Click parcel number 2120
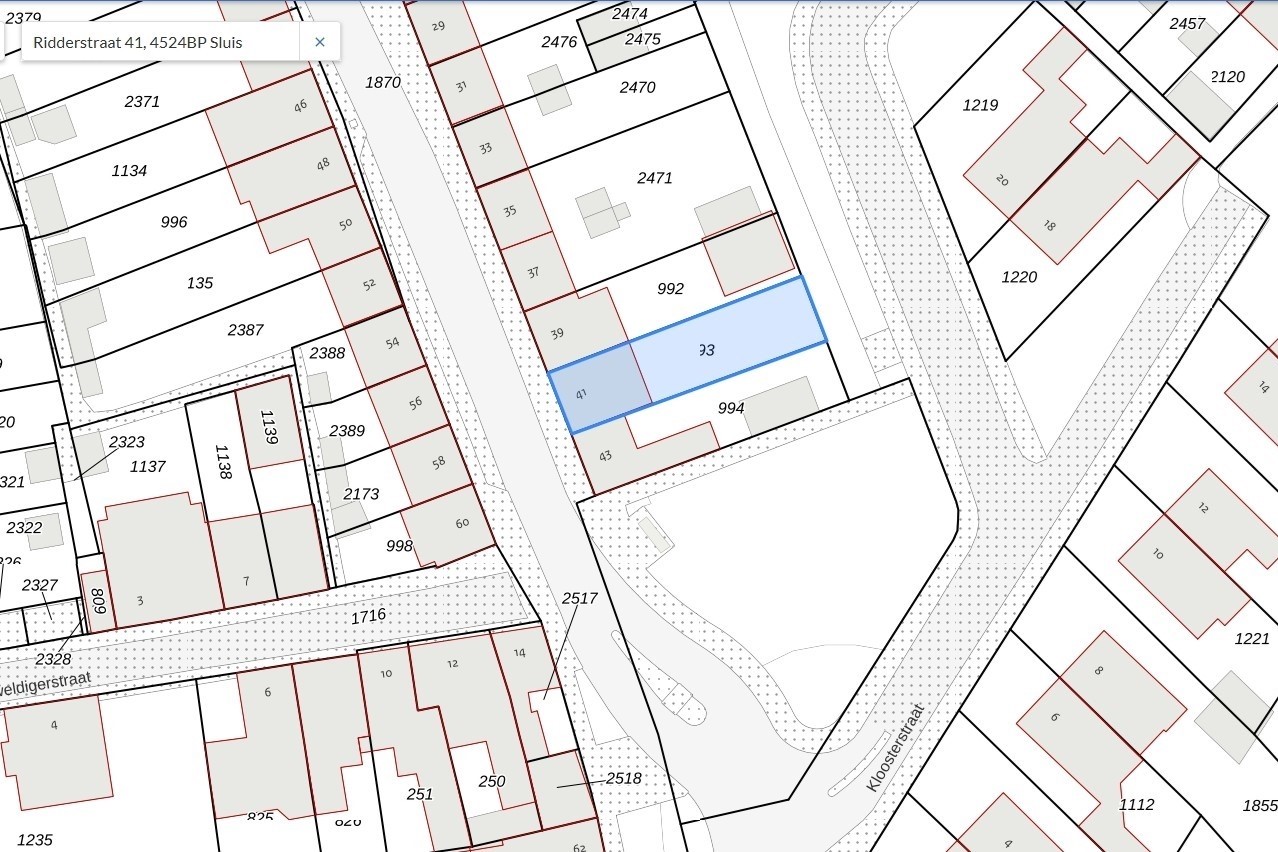The height and width of the screenshot is (852, 1278). click(x=1227, y=77)
